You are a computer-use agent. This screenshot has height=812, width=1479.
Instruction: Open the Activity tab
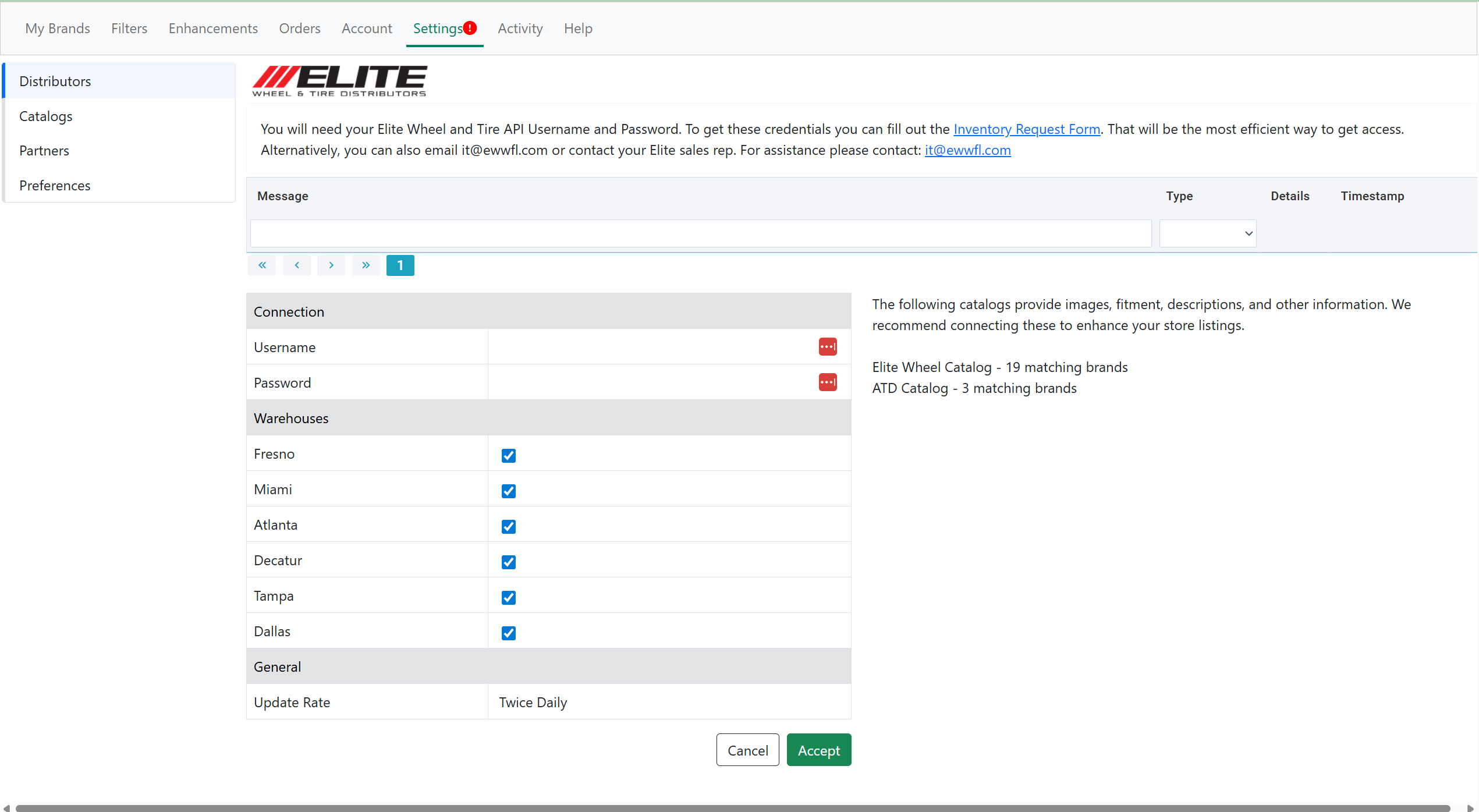[x=520, y=29]
